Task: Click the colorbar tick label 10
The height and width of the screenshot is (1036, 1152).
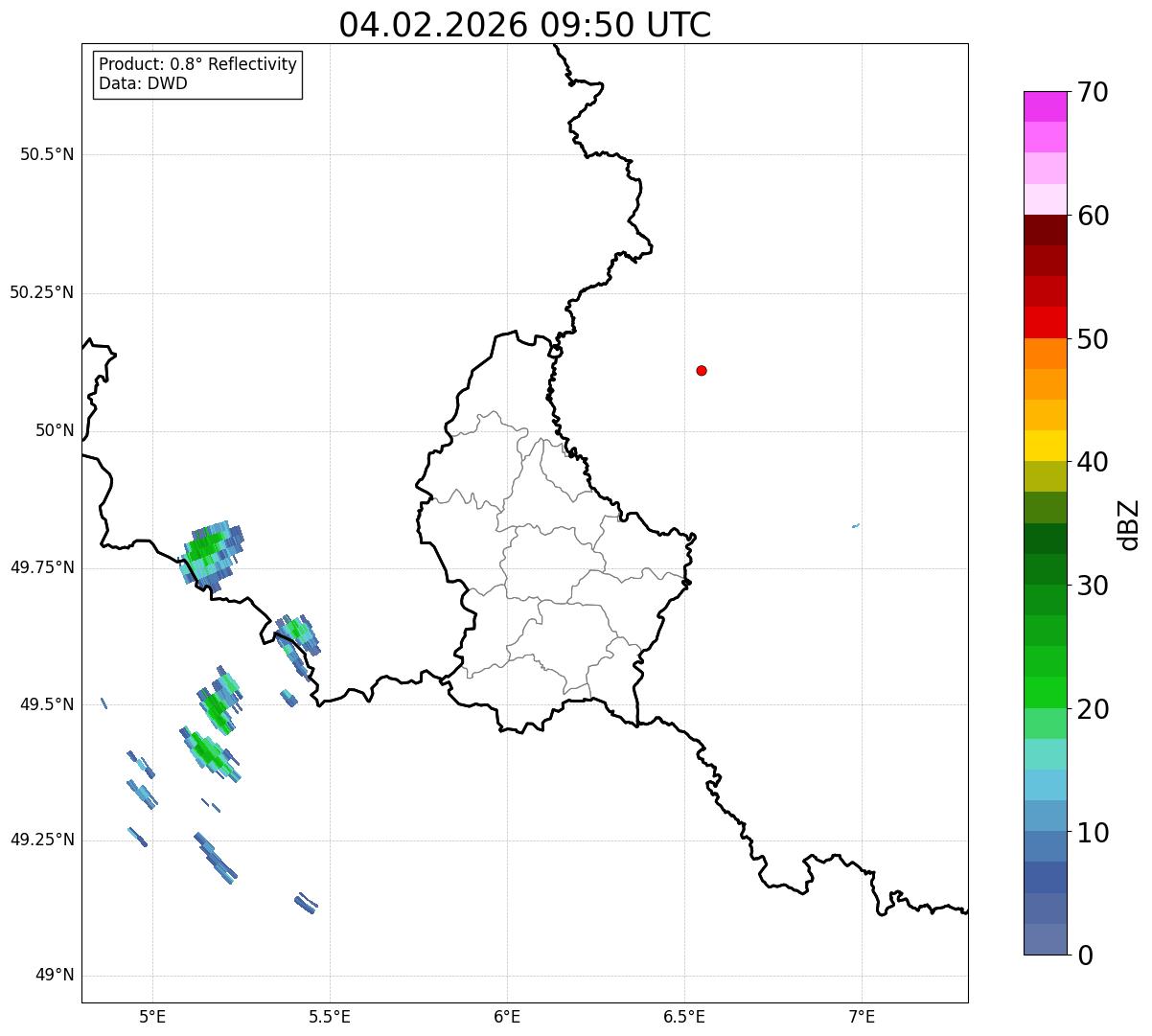Action: (x=1093, y=833)
